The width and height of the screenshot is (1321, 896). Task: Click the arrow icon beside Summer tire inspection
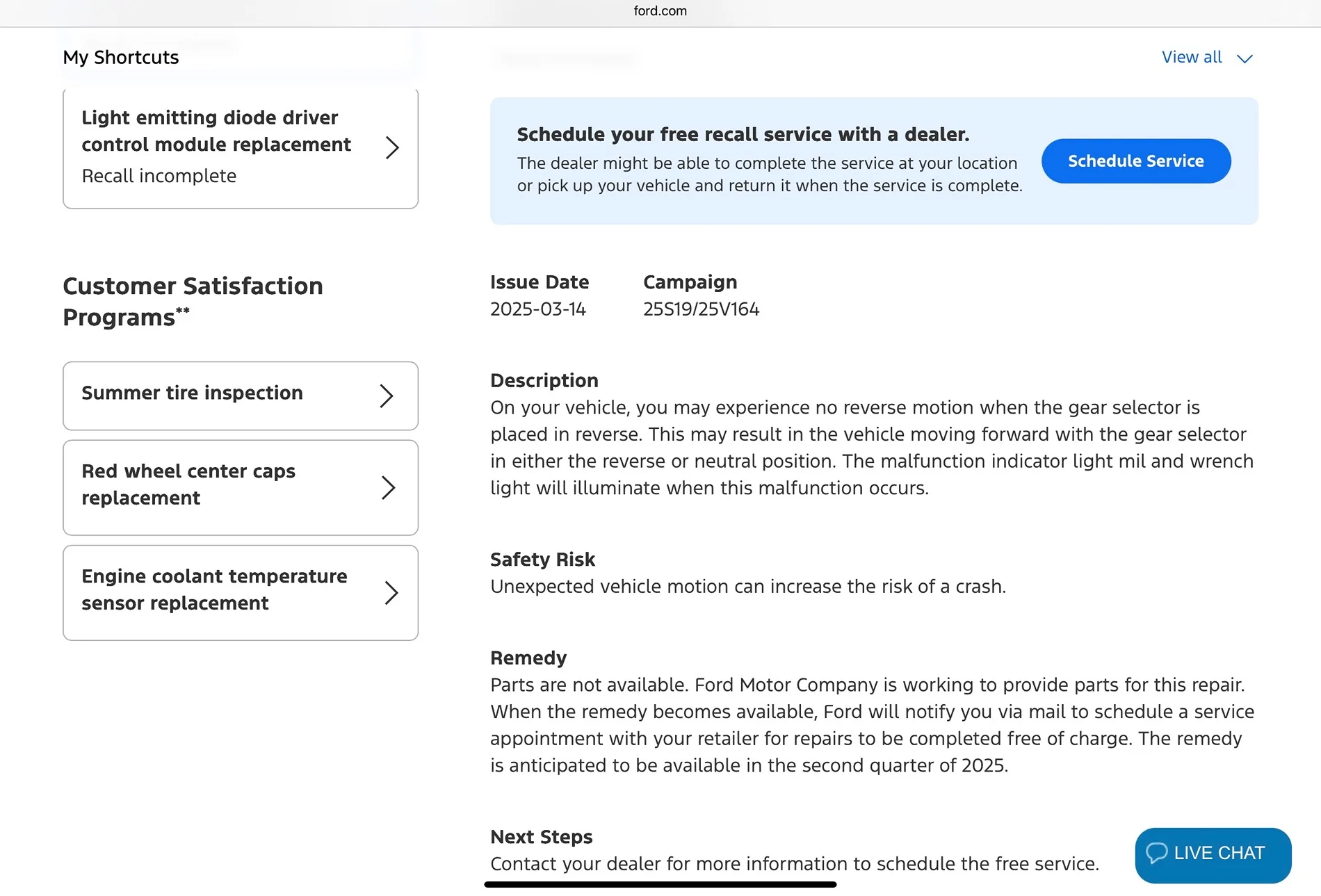(x=387, y=396)
